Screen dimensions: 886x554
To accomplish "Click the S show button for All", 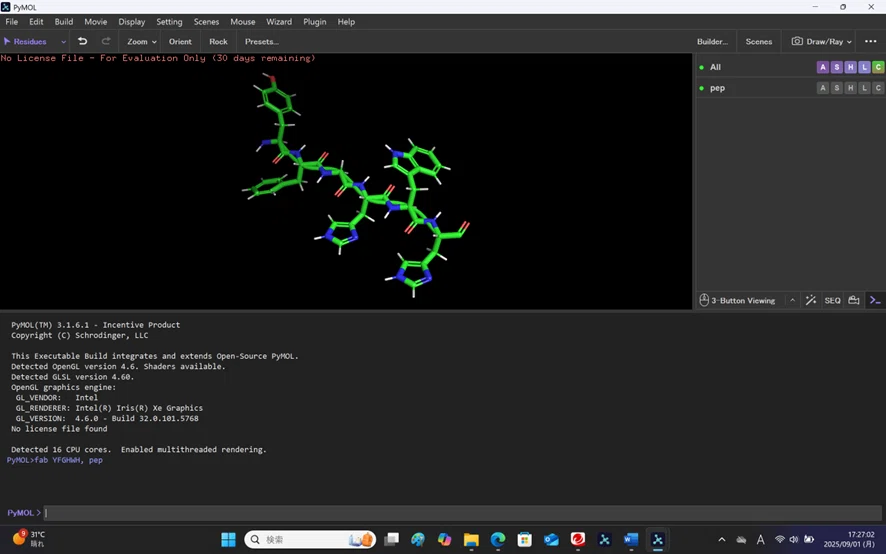I will (x=837, y=67).
